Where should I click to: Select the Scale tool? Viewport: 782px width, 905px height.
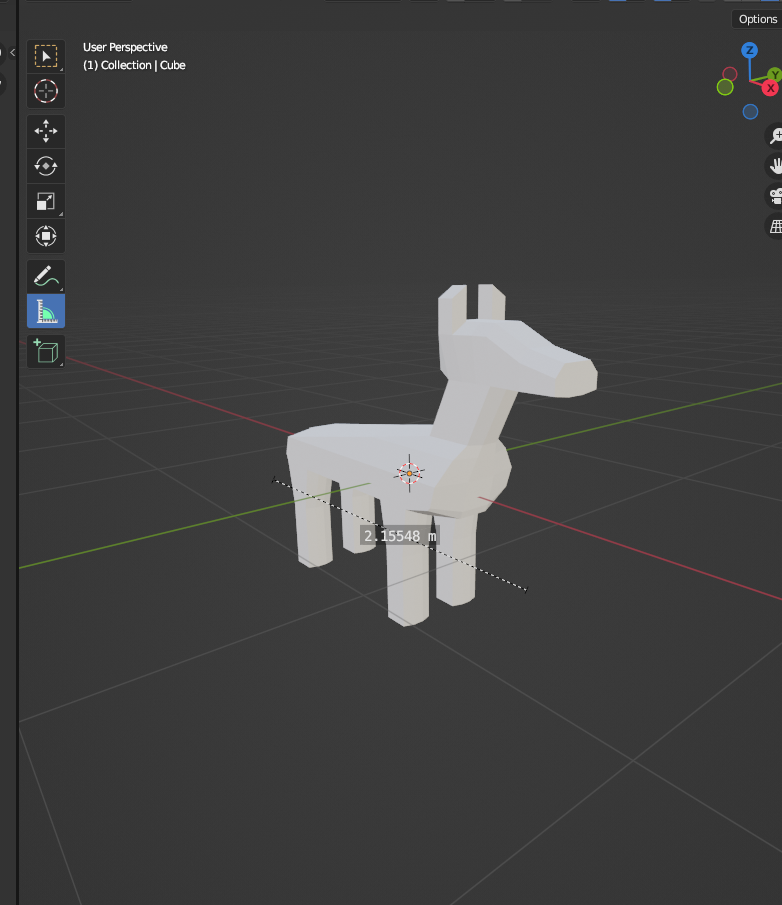(46, 201)
